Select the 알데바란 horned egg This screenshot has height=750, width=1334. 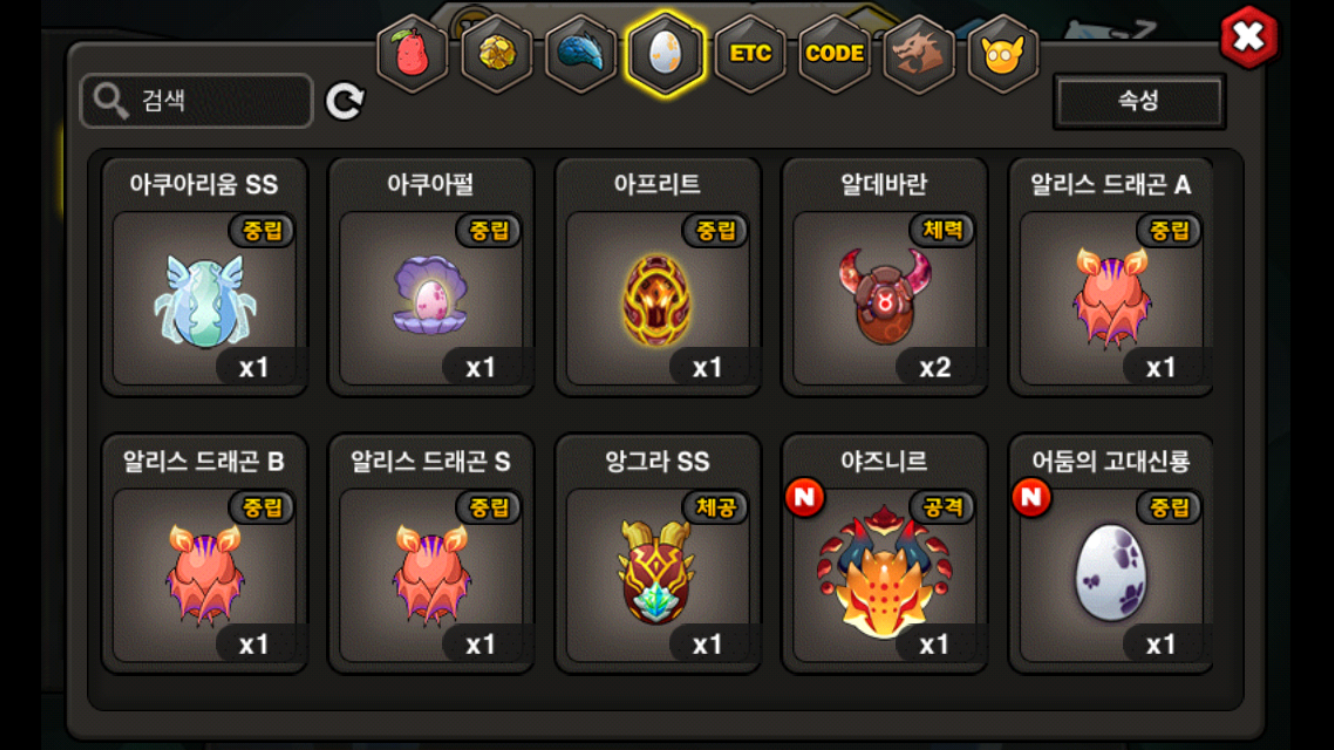[885, 277]
